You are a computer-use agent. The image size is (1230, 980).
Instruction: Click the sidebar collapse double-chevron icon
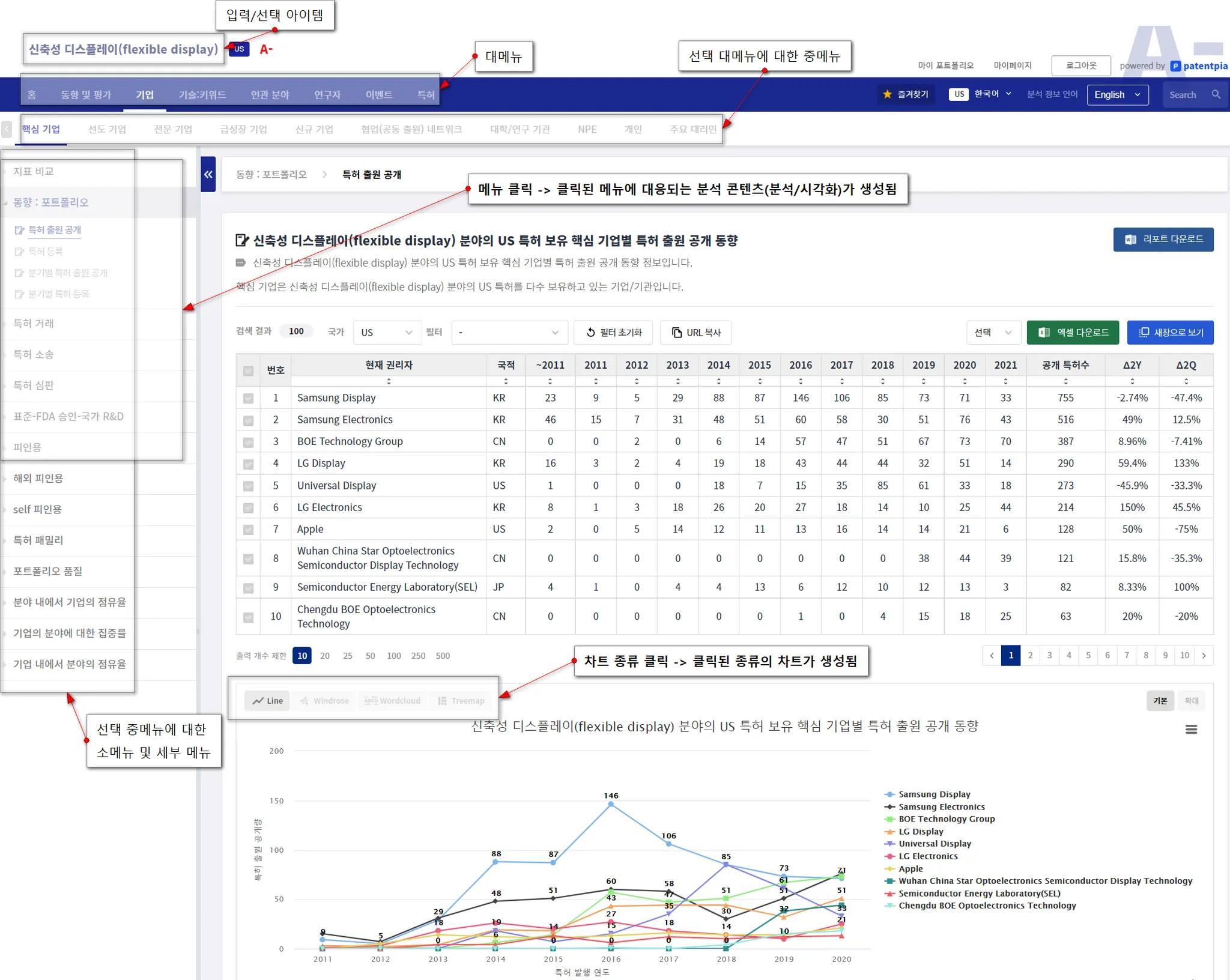coord(208,175)
